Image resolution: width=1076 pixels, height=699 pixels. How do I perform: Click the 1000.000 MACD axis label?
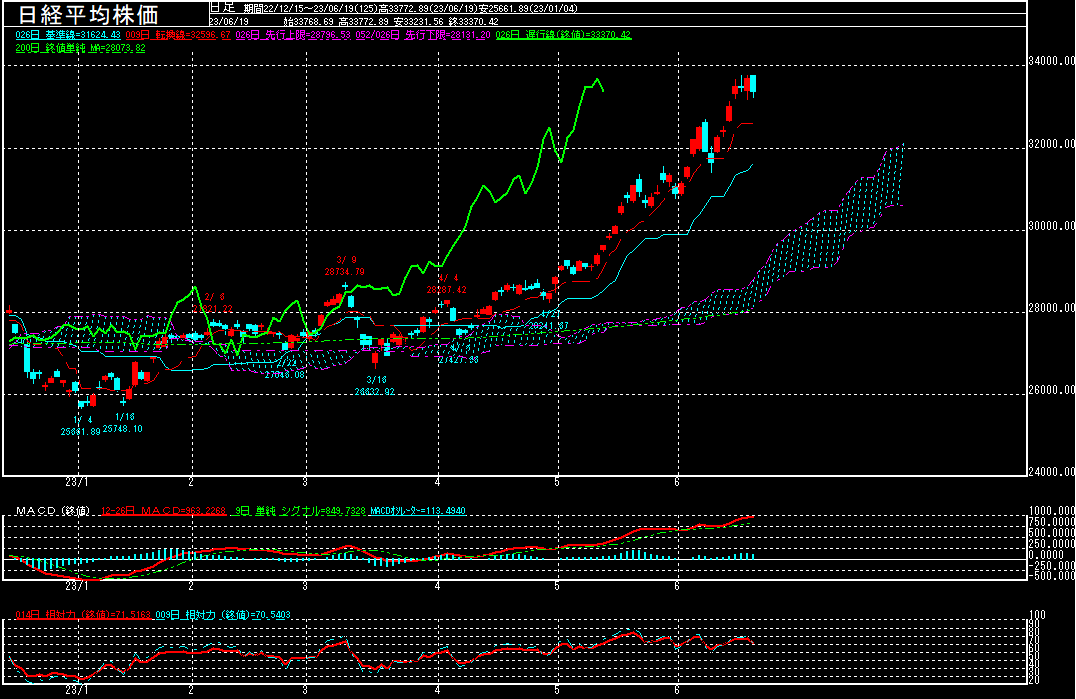(x=1052, y=511)
